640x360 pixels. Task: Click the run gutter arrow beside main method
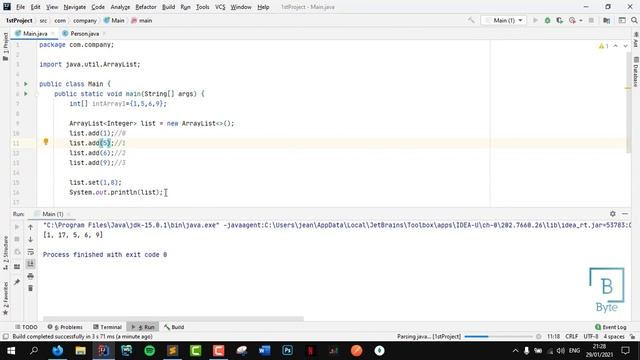pos(26,93)
